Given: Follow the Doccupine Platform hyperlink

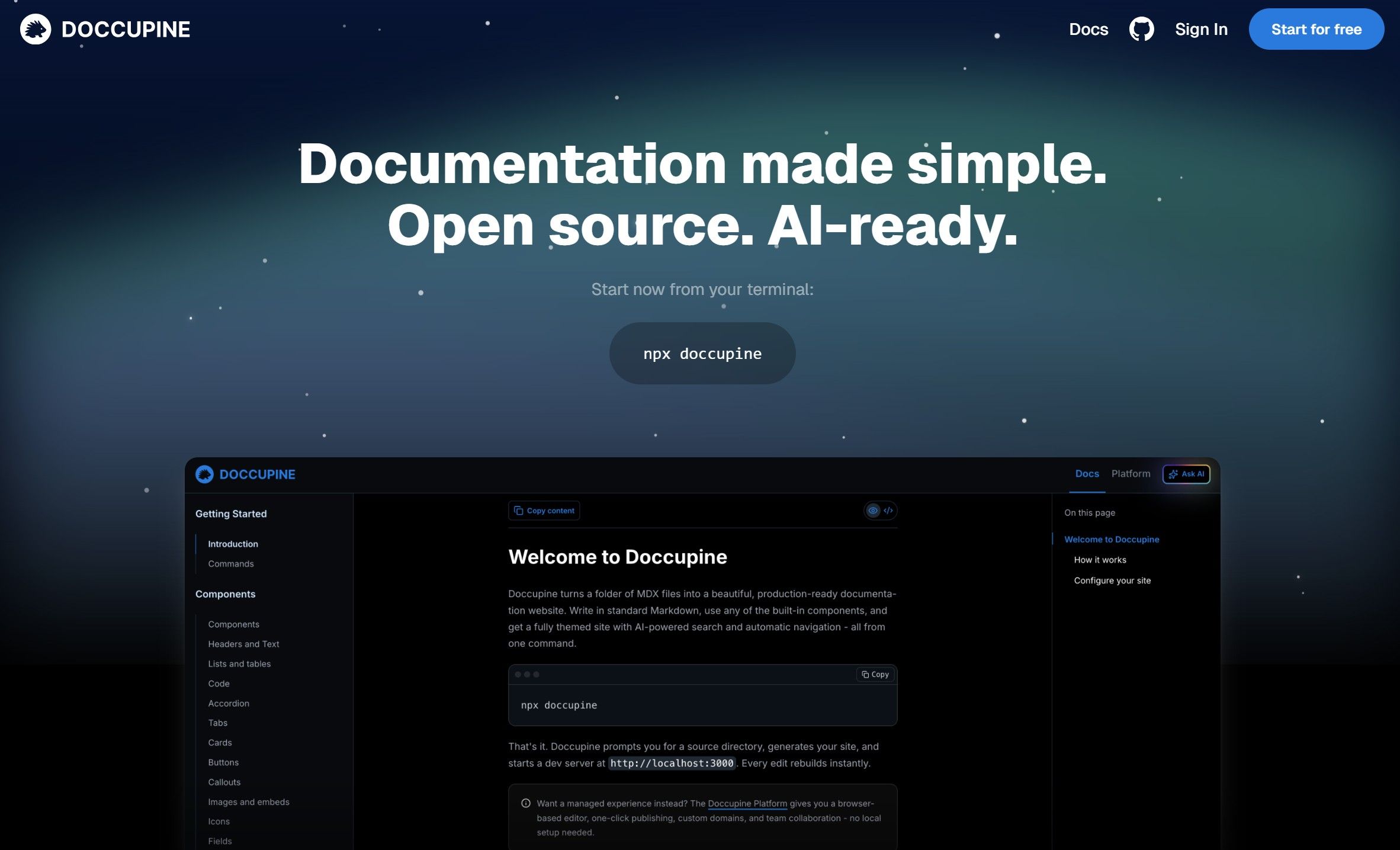Looking at the screenshot, I should click(747, 804).
